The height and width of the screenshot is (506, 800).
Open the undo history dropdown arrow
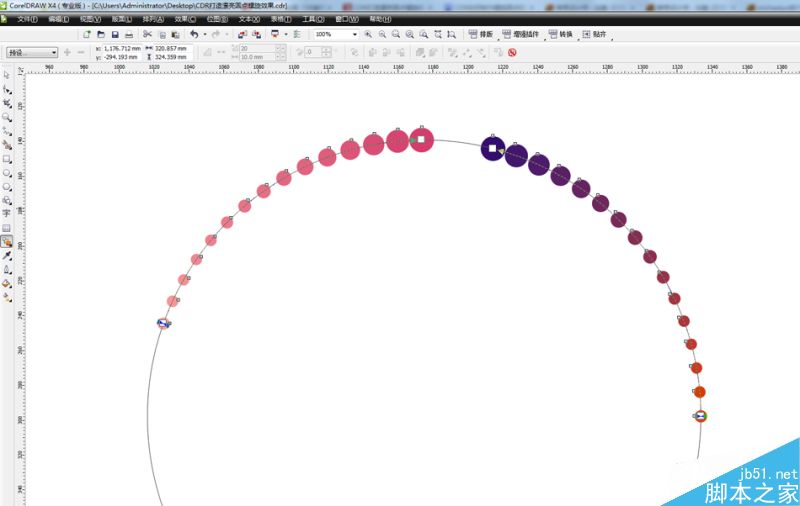pos(205,34)
